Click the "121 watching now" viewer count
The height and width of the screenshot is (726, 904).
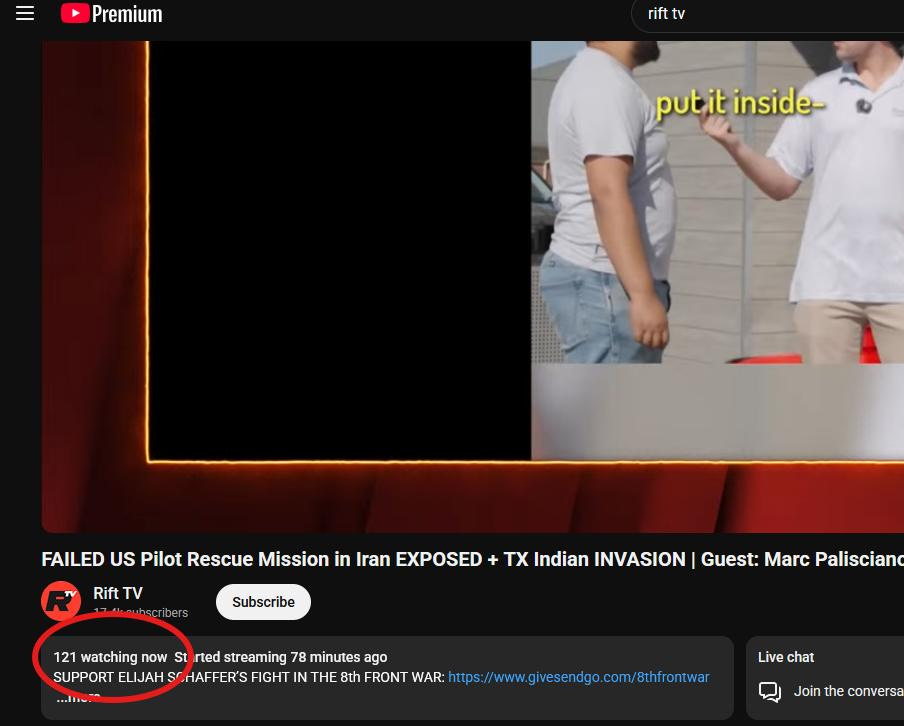[110, 657]
